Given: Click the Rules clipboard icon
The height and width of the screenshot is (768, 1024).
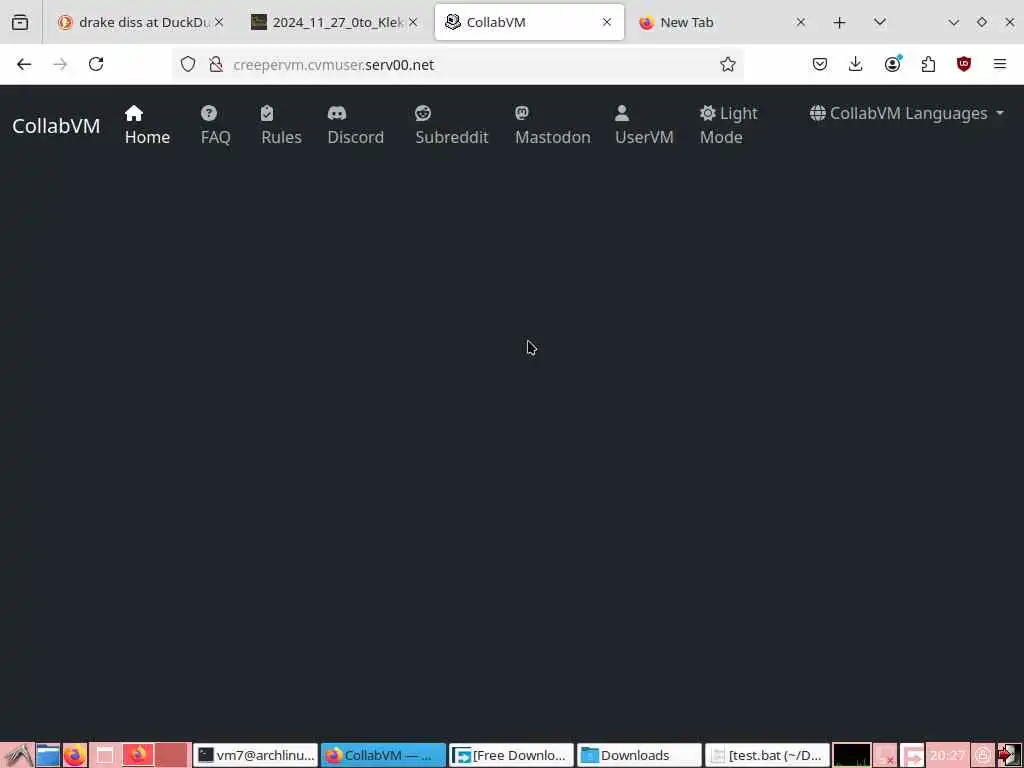Looking at the screenshot, I should (x=267, y=114).
